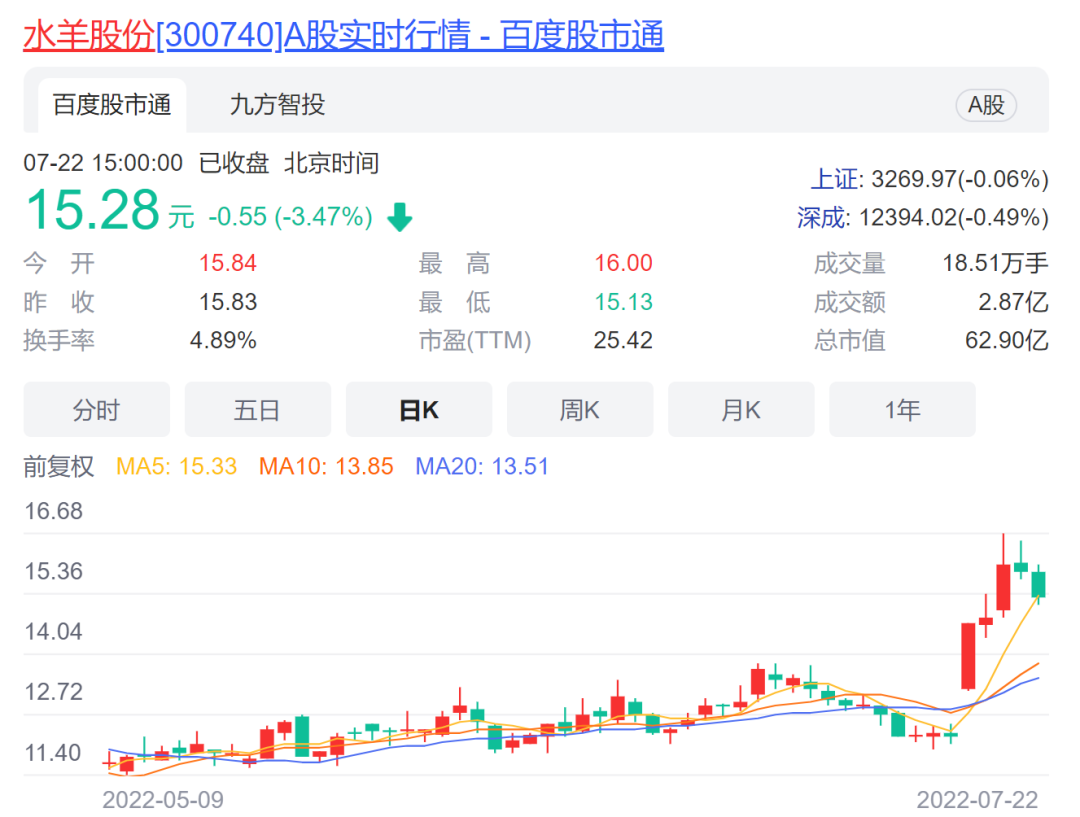Screen dimensions: 1080x817
Task: Click the 今开 value 15.84
Action: [x=228, y=263]
